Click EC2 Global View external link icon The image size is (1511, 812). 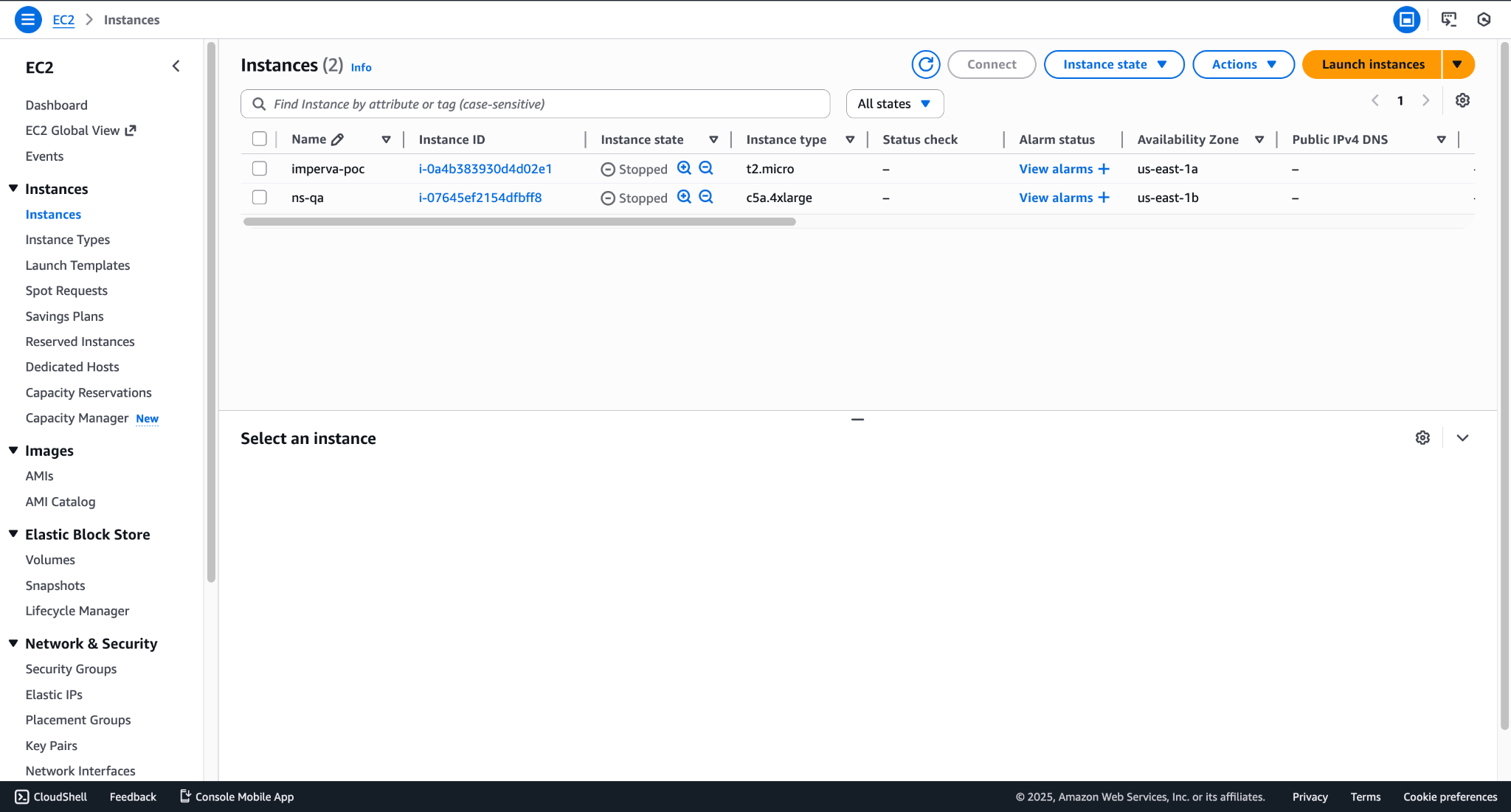click(x=131, y=131)
